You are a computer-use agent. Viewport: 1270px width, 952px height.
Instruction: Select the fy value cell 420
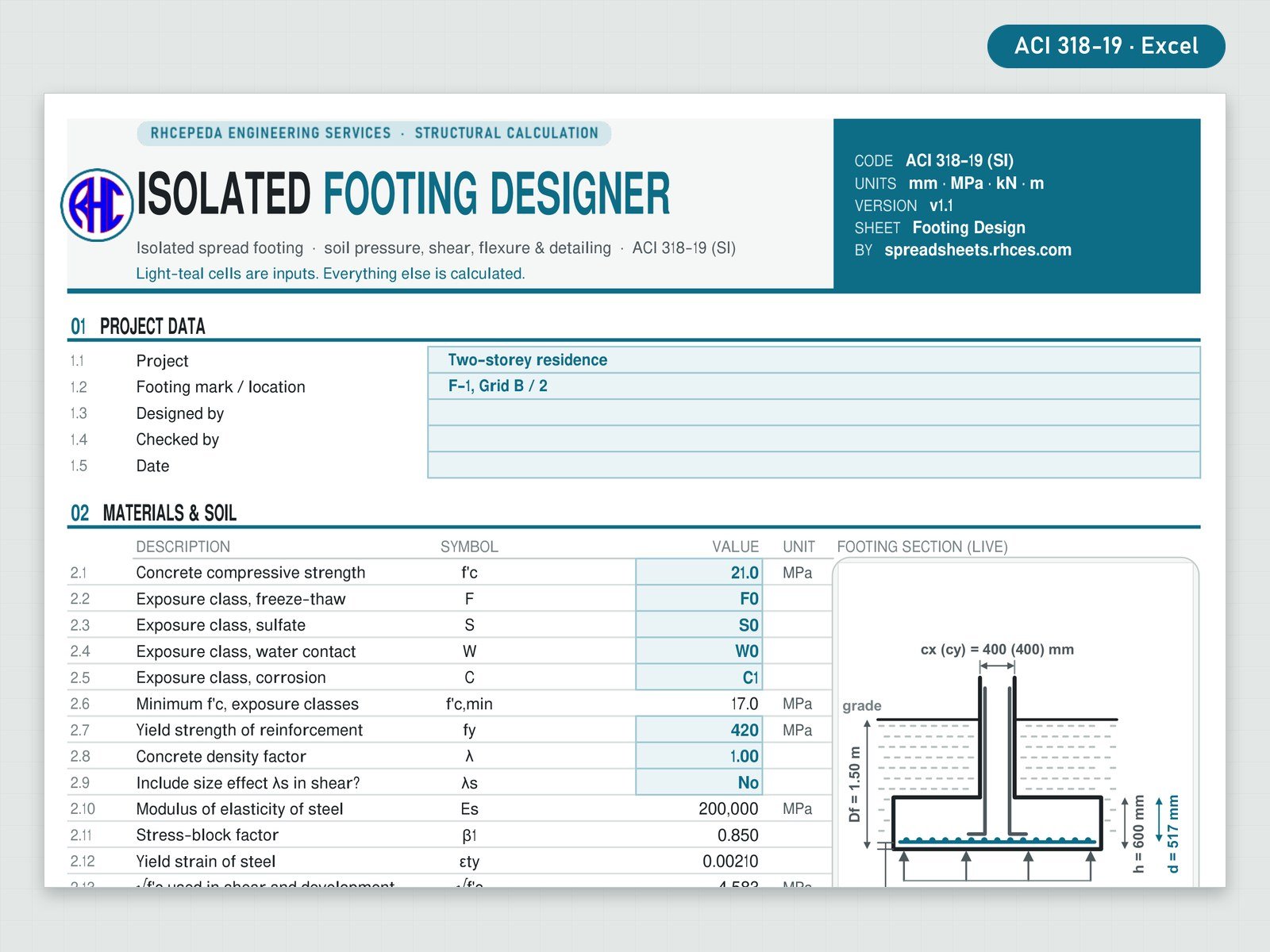[699, 729]
